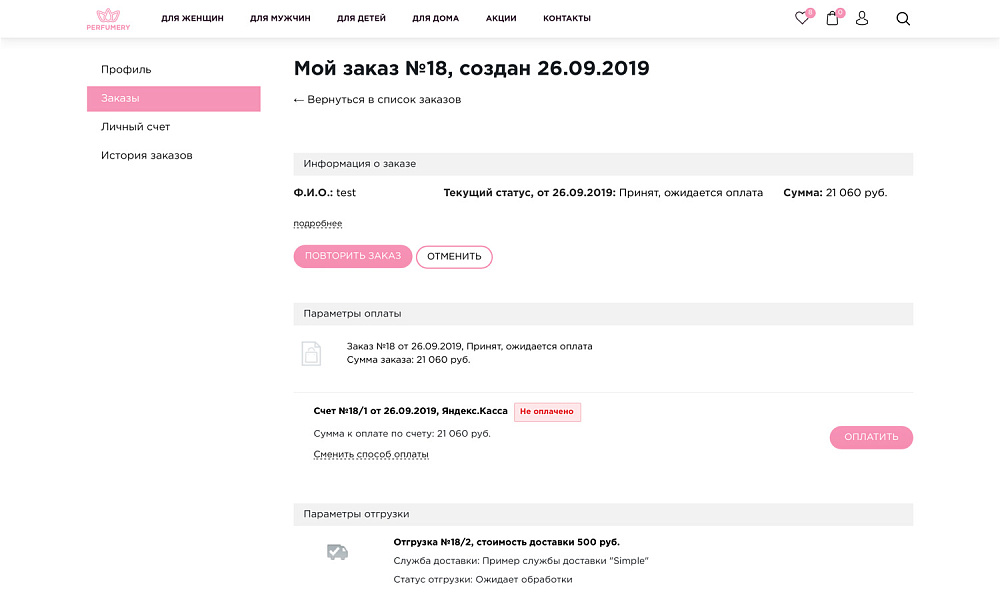Viewport: 1000px width, 600px height.
Task: Open the ДЛЯ ЖЕНЩИН menu item
Action: pyautogui.click(x=191, y=17)
